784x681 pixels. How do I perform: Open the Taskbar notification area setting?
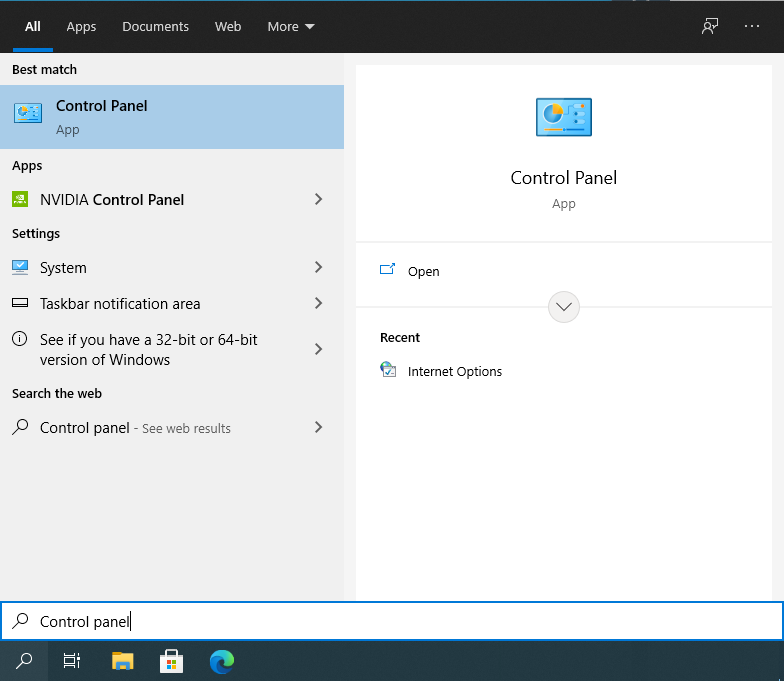[x=172, y=304]
